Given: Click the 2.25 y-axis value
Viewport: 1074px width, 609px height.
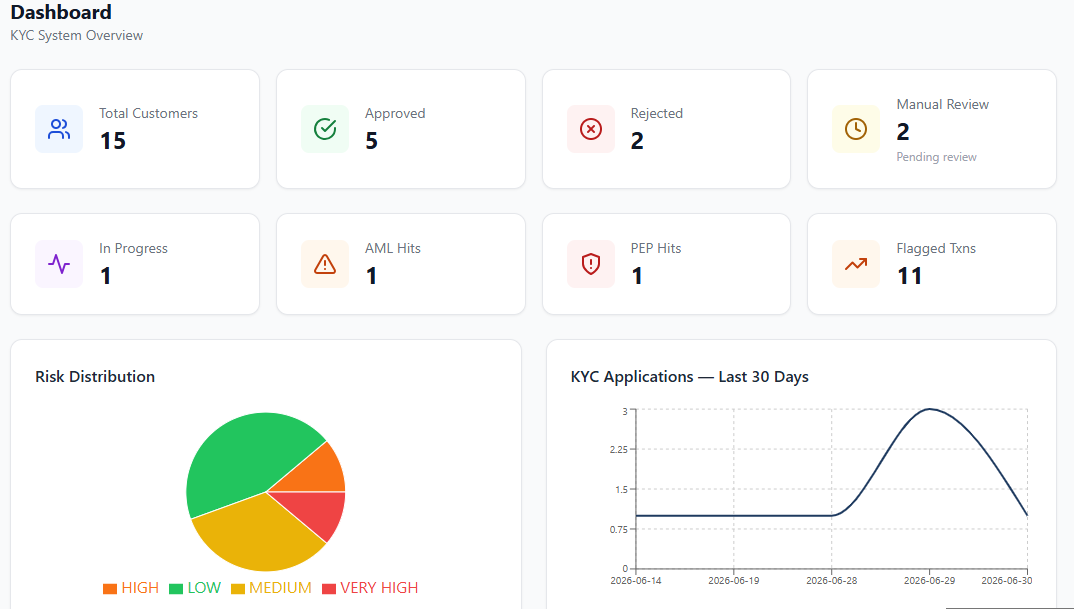Looking at the screenshot, I should [619, 449].
